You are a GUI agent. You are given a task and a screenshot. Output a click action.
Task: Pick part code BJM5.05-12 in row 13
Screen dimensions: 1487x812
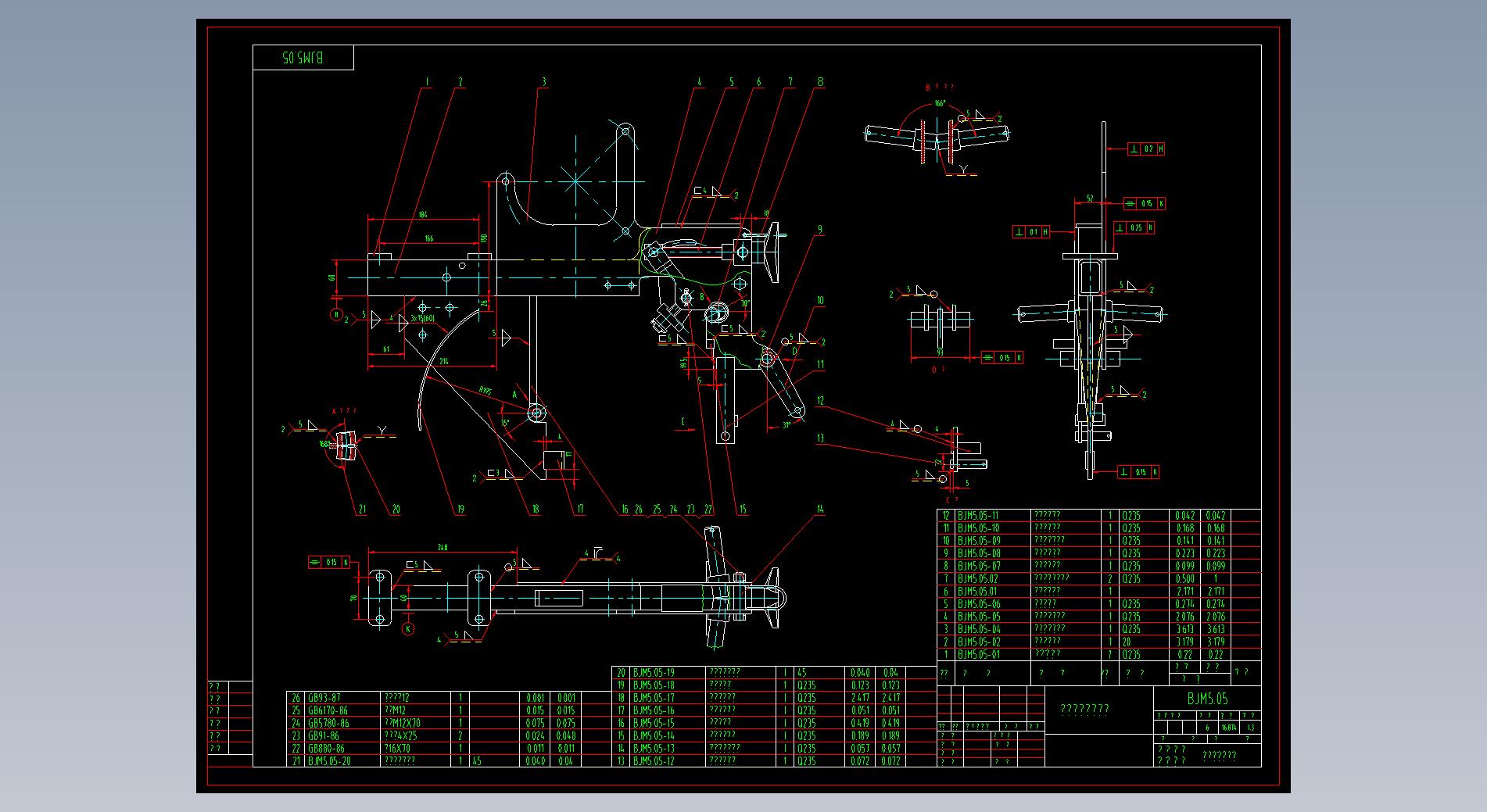(654, 760)
